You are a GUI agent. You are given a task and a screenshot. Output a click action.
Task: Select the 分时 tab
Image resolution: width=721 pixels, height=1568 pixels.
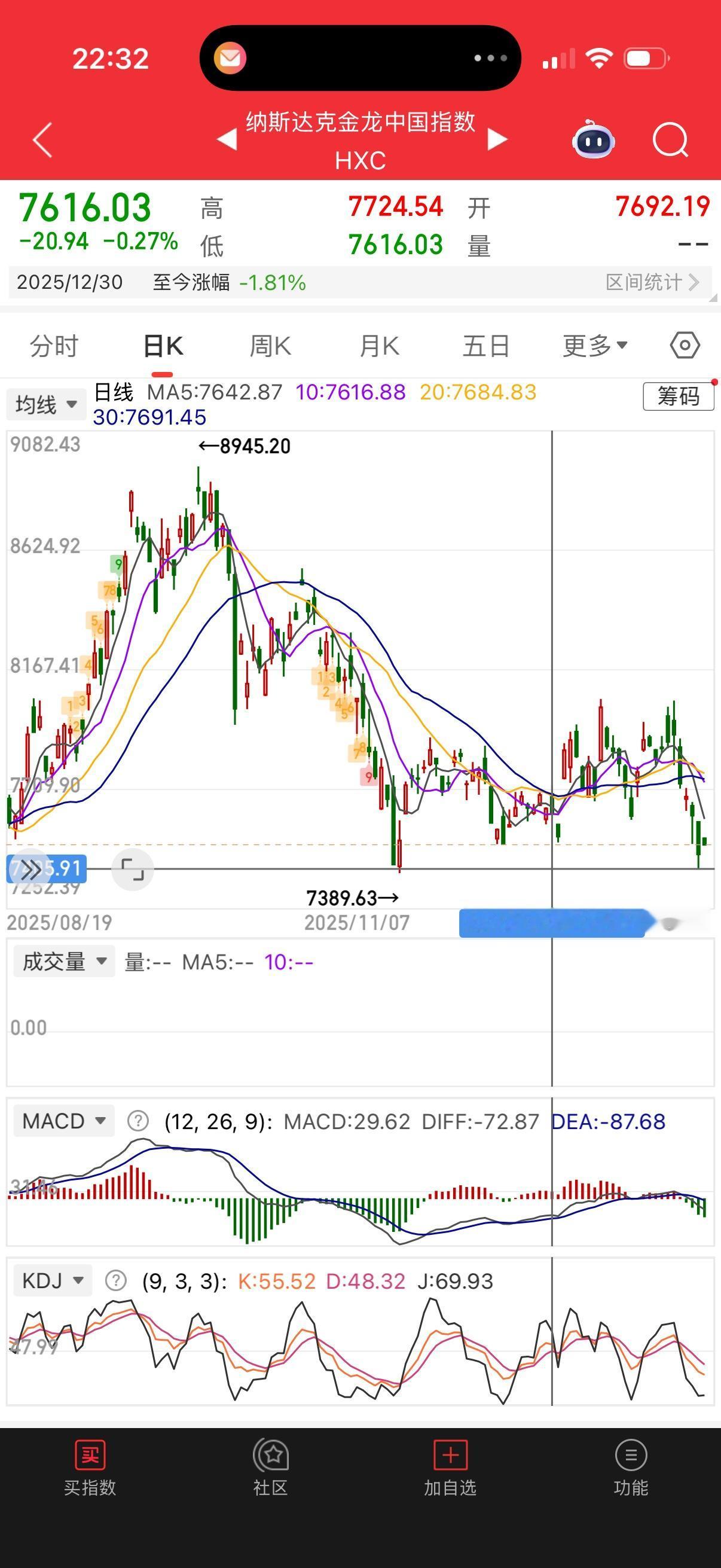pyautogui.click(x=54, y=346)
